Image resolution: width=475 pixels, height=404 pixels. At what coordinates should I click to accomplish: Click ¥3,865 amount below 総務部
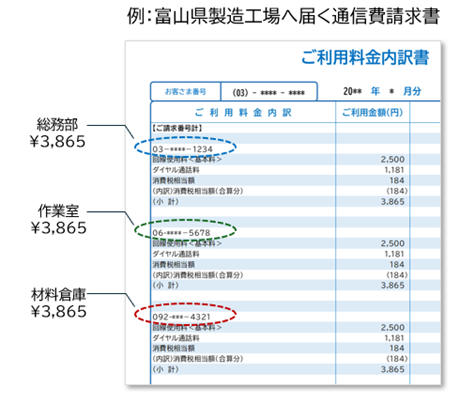(x=58, y=142)
